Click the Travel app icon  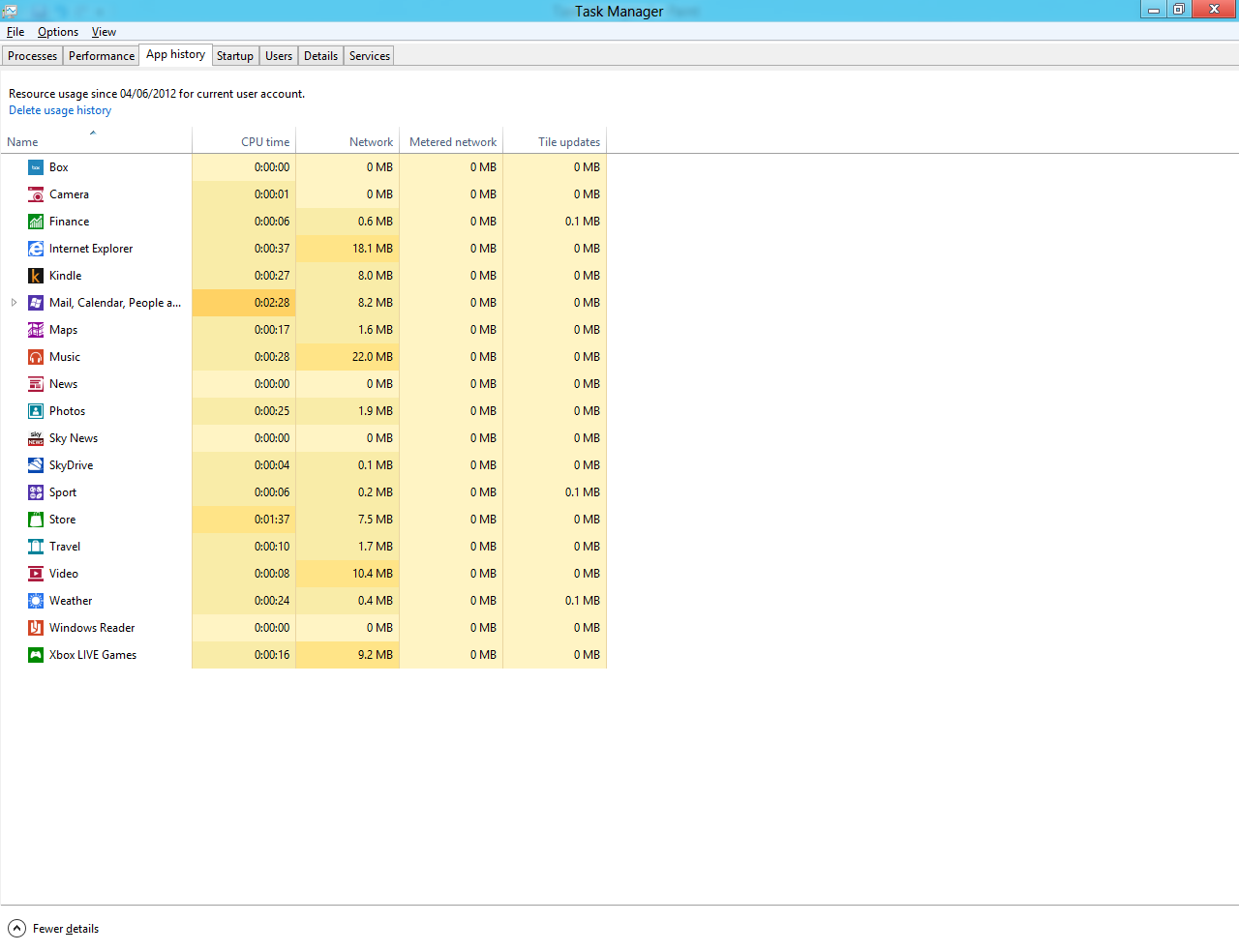click(36, 547)
